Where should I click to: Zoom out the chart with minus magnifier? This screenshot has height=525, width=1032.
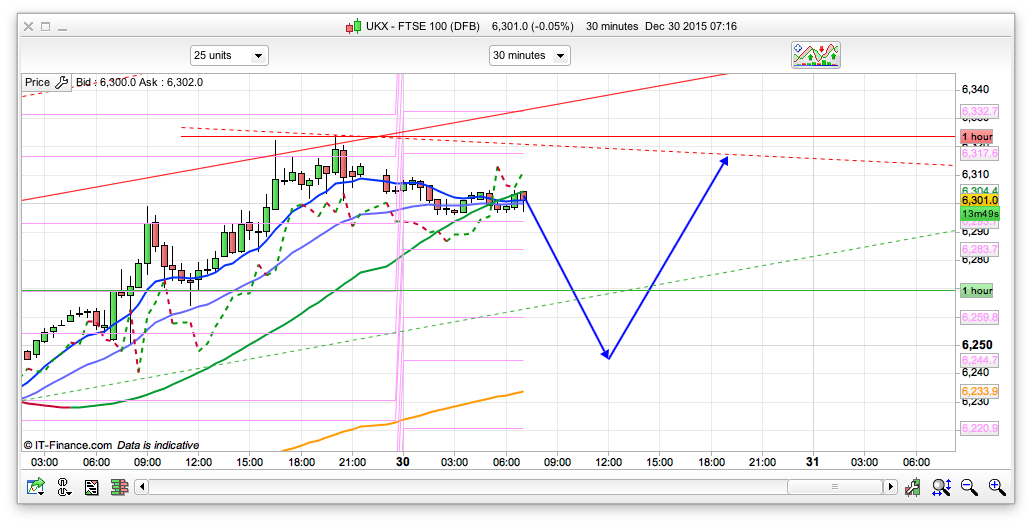click(969, 487)
